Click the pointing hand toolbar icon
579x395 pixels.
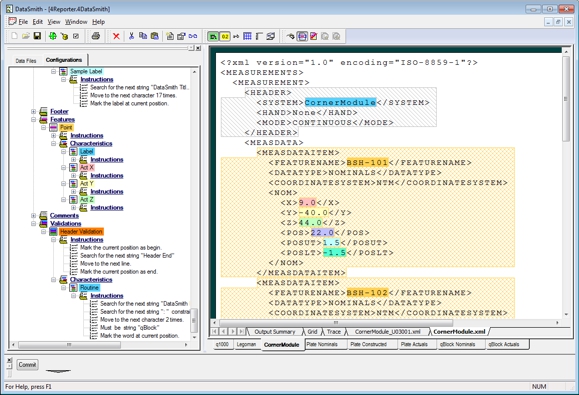[291, 36]
